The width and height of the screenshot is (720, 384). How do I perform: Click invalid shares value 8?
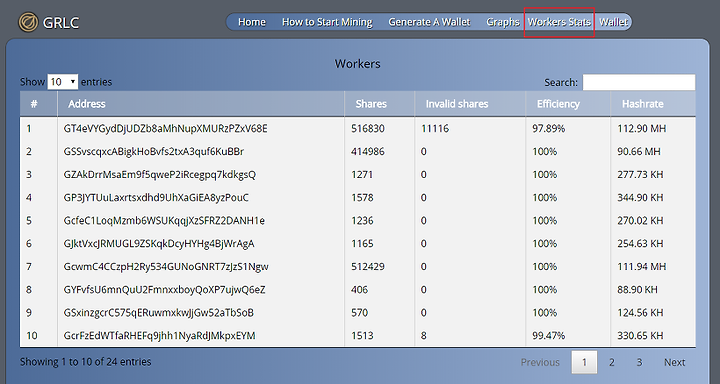tap(423, 335)
